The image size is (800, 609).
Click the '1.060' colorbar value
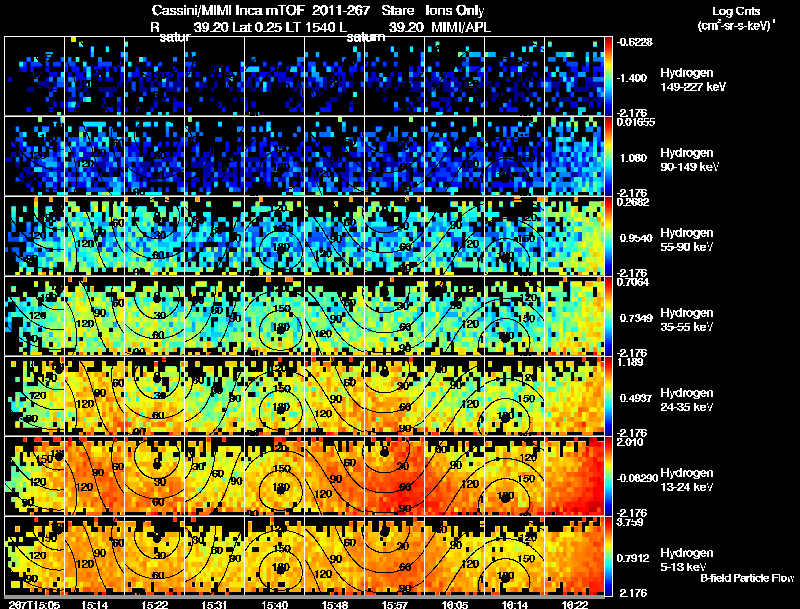click(x=633, y=158)
